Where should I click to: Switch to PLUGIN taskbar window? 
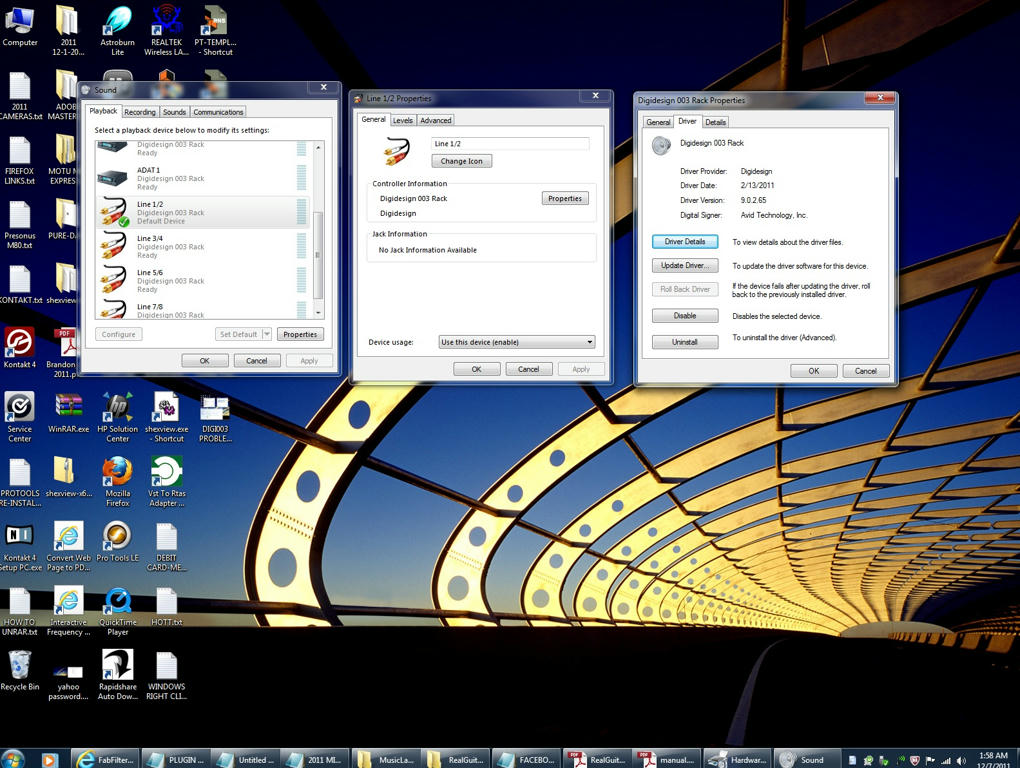coord(176,760)
